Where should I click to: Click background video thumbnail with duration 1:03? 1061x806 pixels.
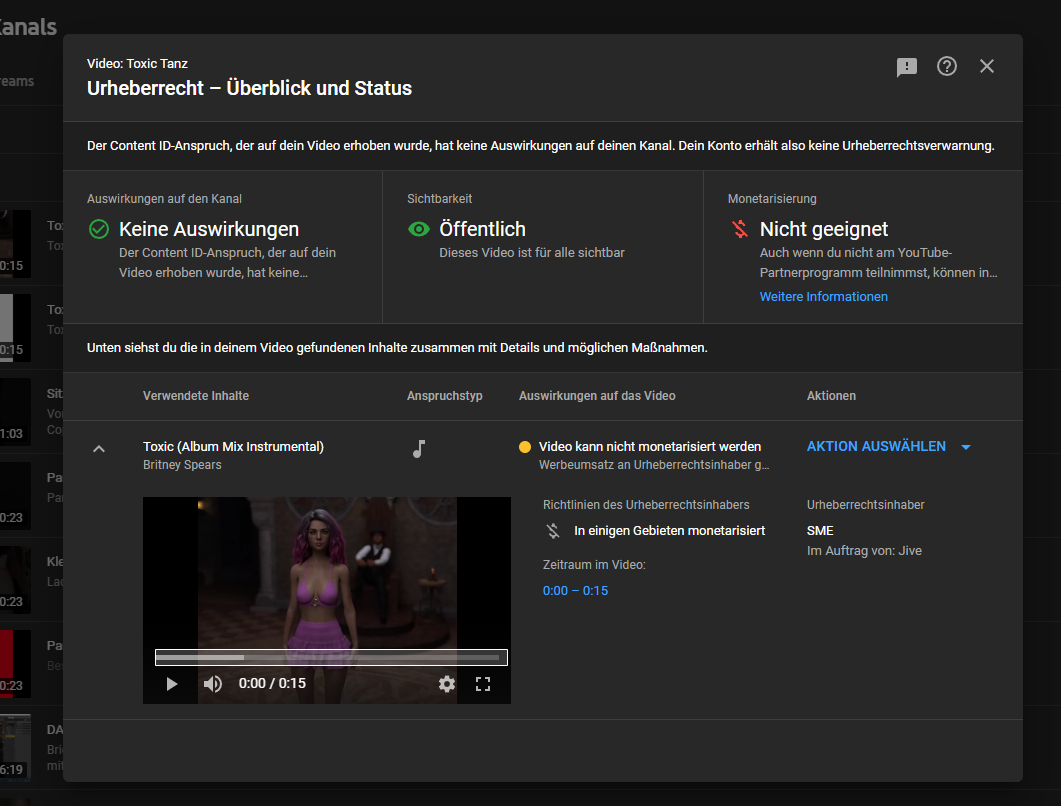tap(16, 411)
